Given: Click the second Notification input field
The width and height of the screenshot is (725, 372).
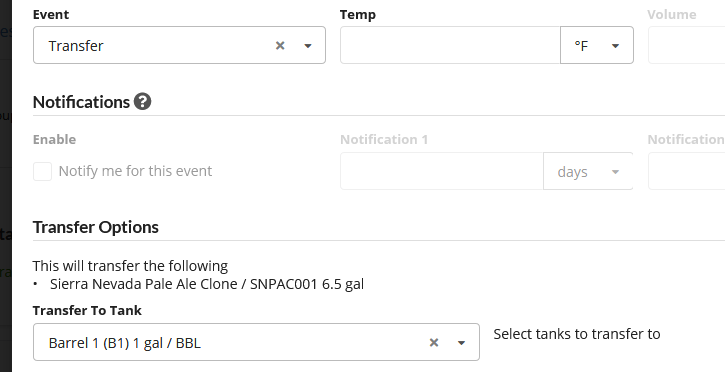Looking at the screenshot, I should click(x=687, y=171).
